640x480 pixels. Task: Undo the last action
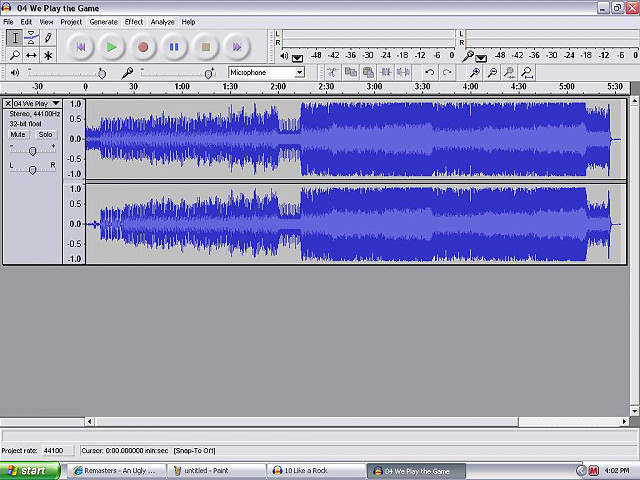tap(429, 73)
